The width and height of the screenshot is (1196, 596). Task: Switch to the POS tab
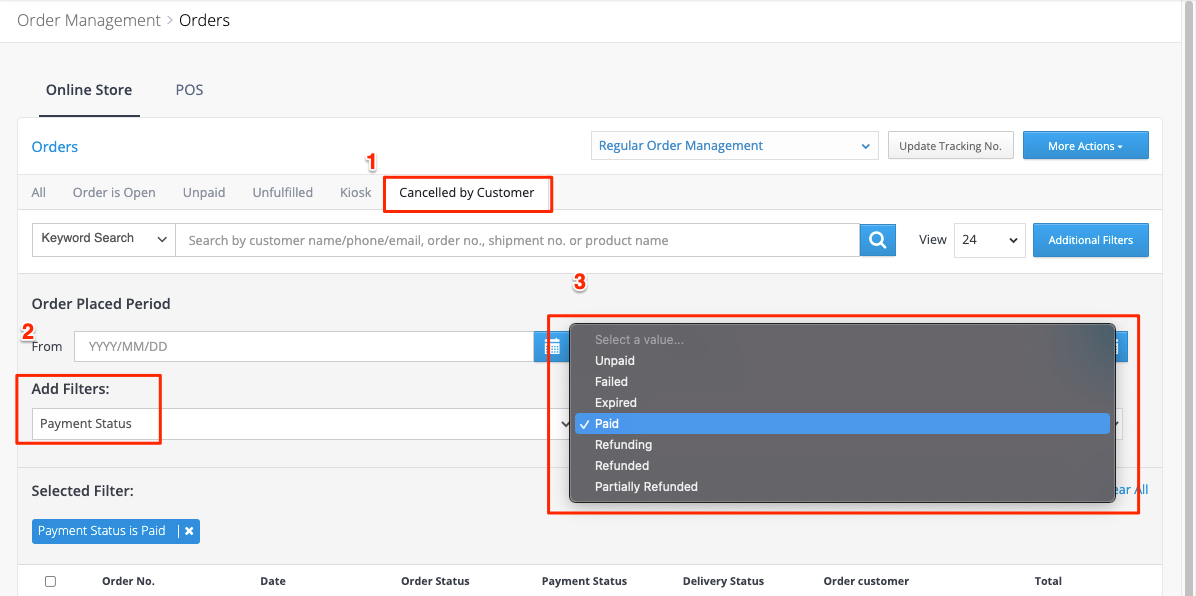pyautogui.click(x=189, y=90)
